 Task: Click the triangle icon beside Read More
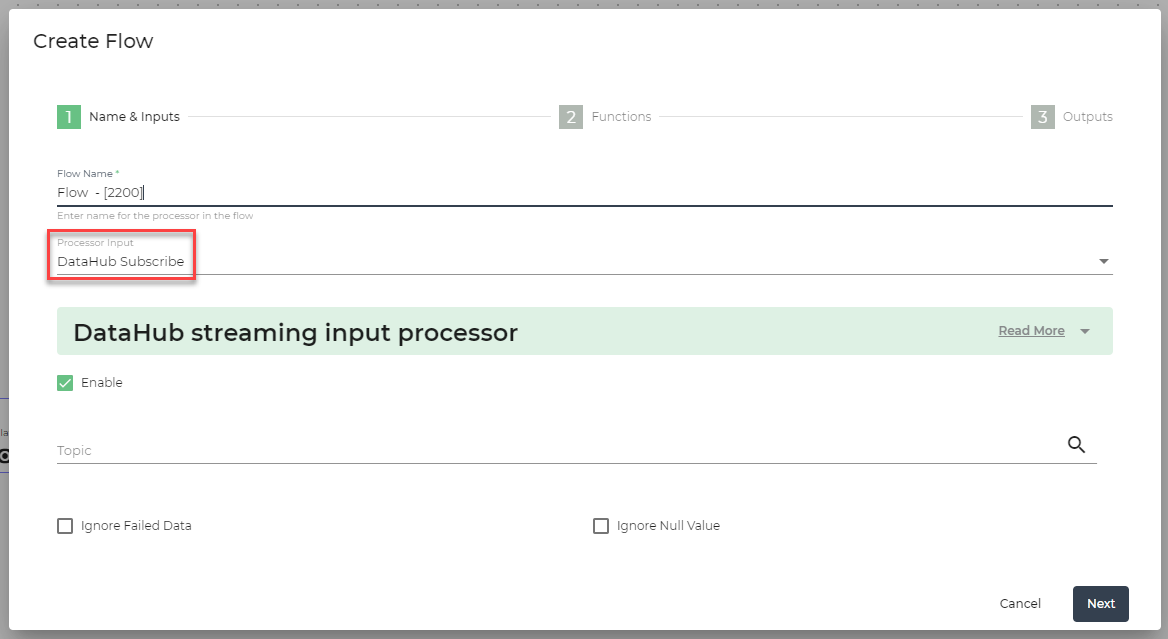point(1084,330)
